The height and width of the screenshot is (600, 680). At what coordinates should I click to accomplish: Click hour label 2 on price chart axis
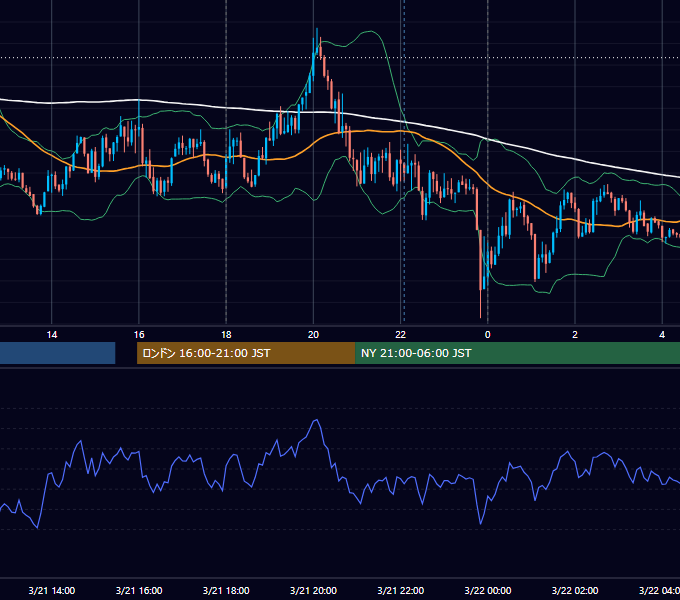(575, 335)
